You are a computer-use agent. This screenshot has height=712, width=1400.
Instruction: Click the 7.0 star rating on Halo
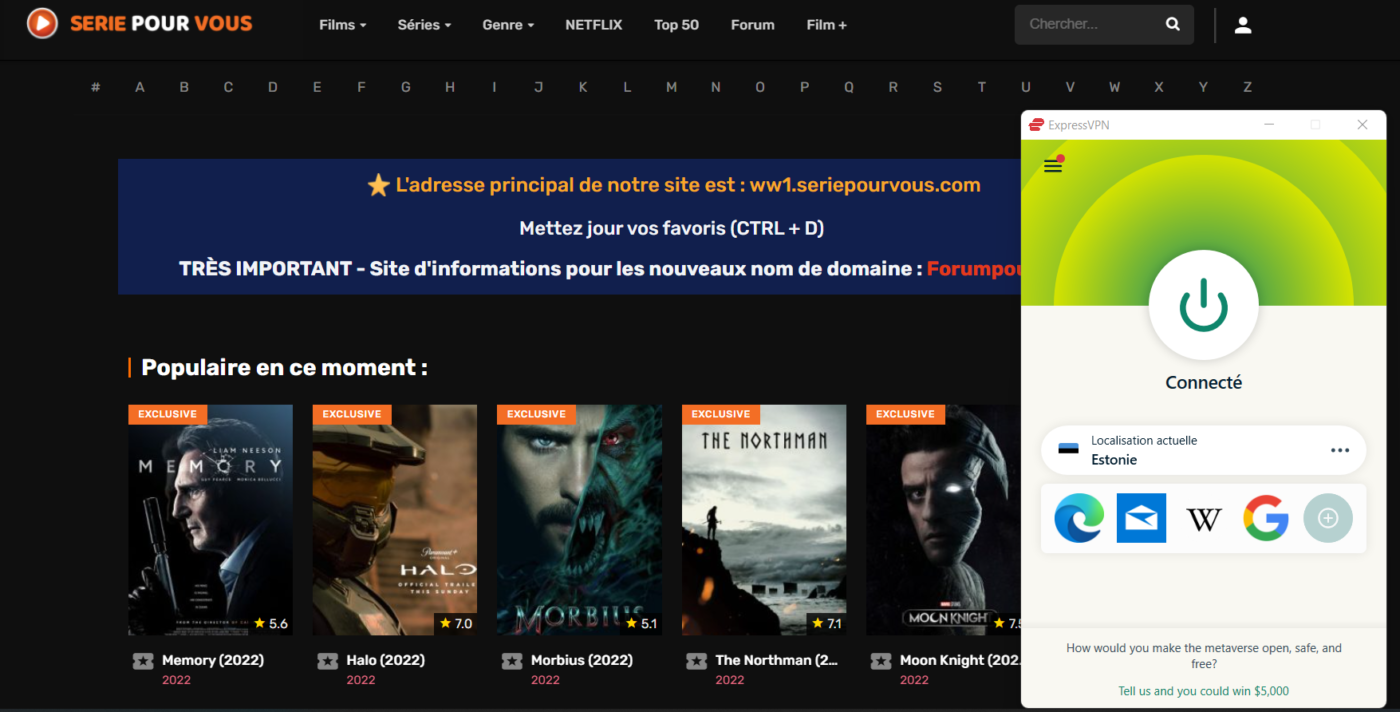pyautogui.click(x=455, y=624)
